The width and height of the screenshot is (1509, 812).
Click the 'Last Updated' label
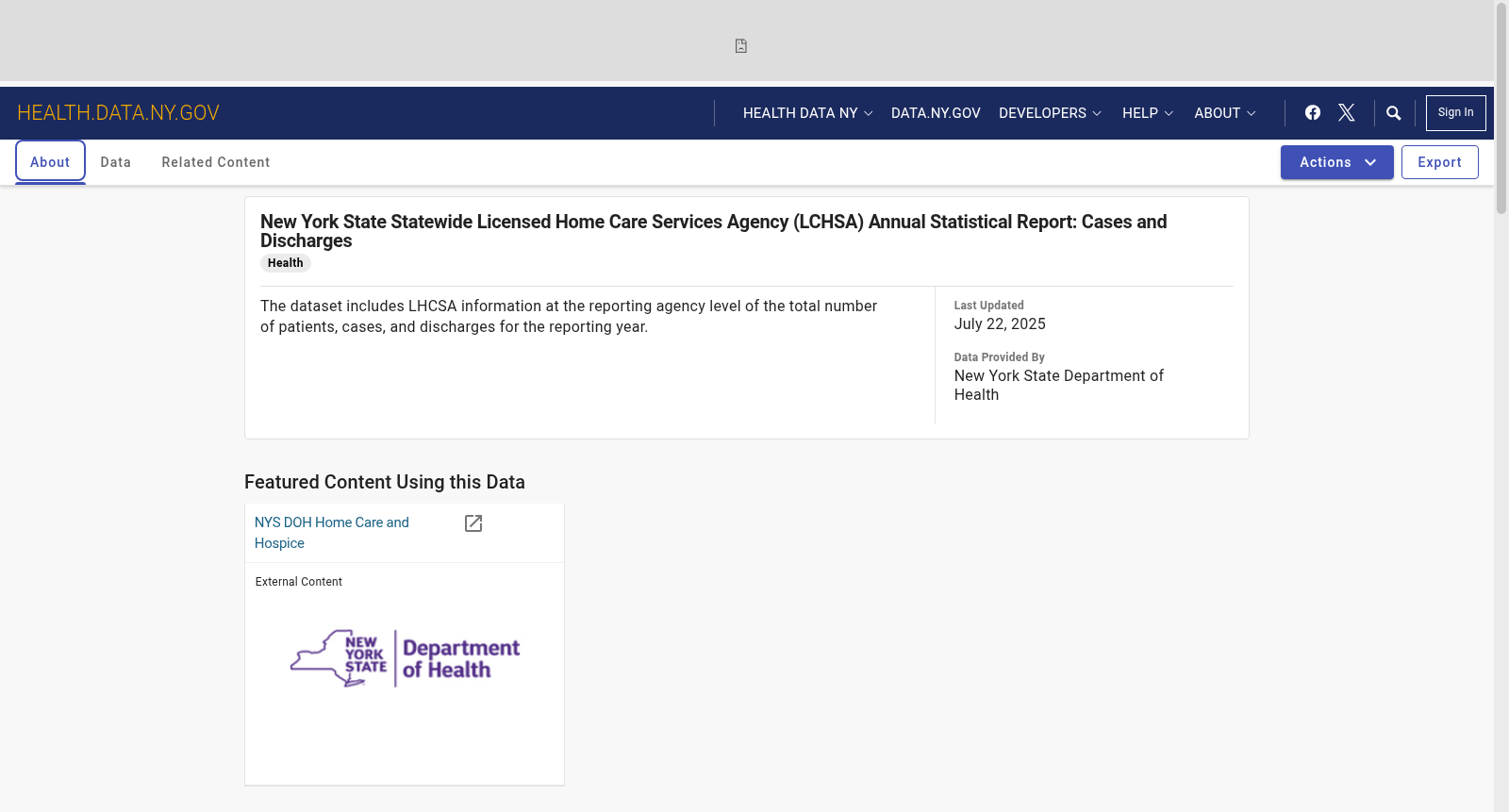tap(988, 306)
